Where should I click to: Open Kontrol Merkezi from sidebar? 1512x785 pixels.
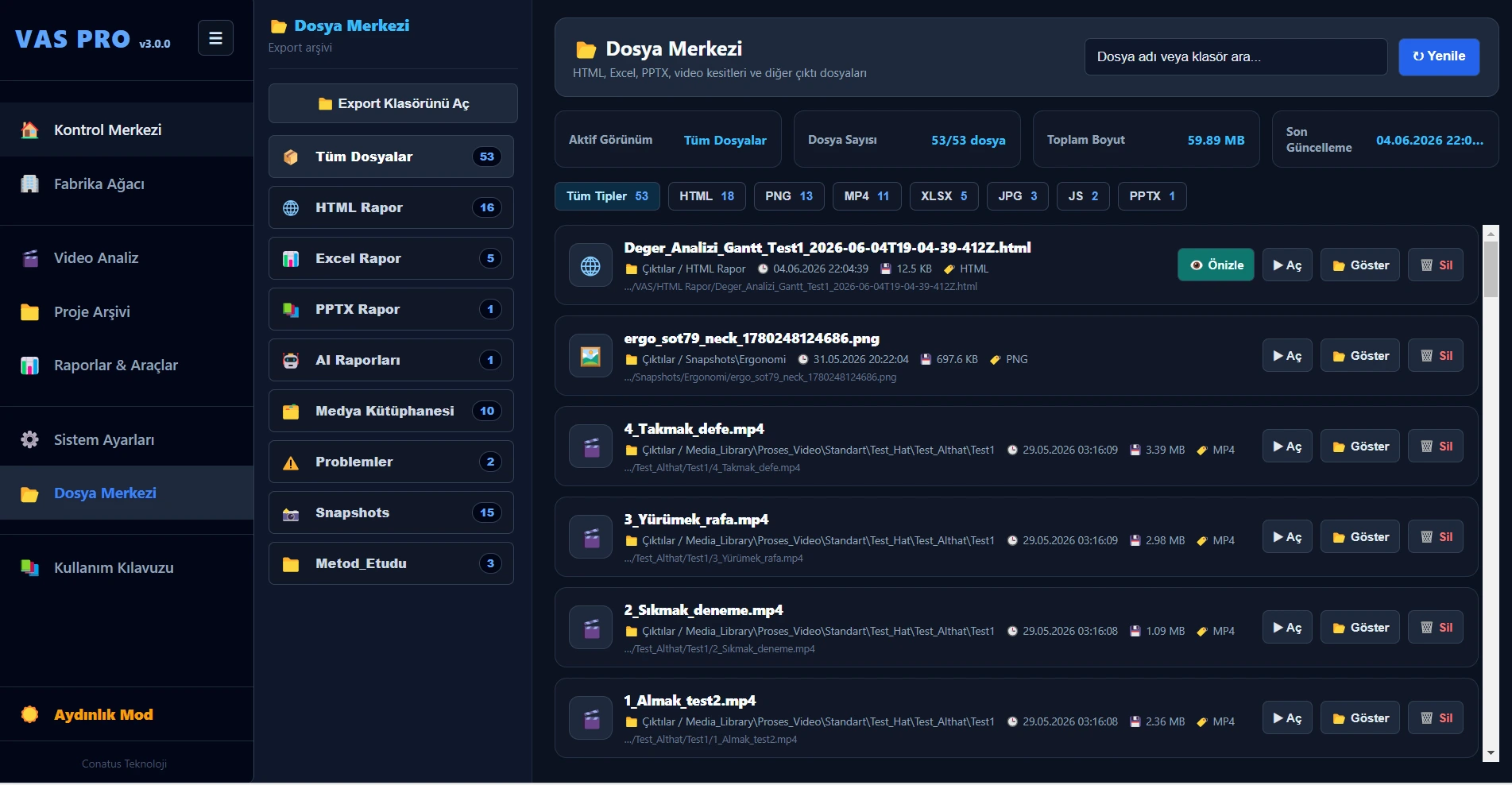[x=126, y=130]
